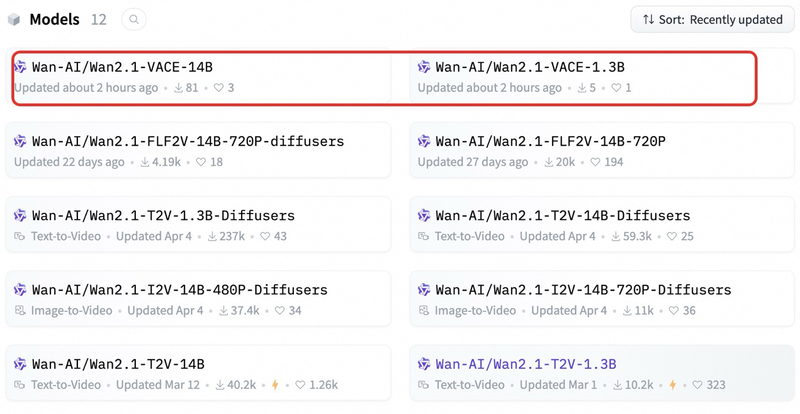
Task: Click the download icon on Wan2.1-I2V-14B-480P-Diffusers
Action: tap(211, 311)
